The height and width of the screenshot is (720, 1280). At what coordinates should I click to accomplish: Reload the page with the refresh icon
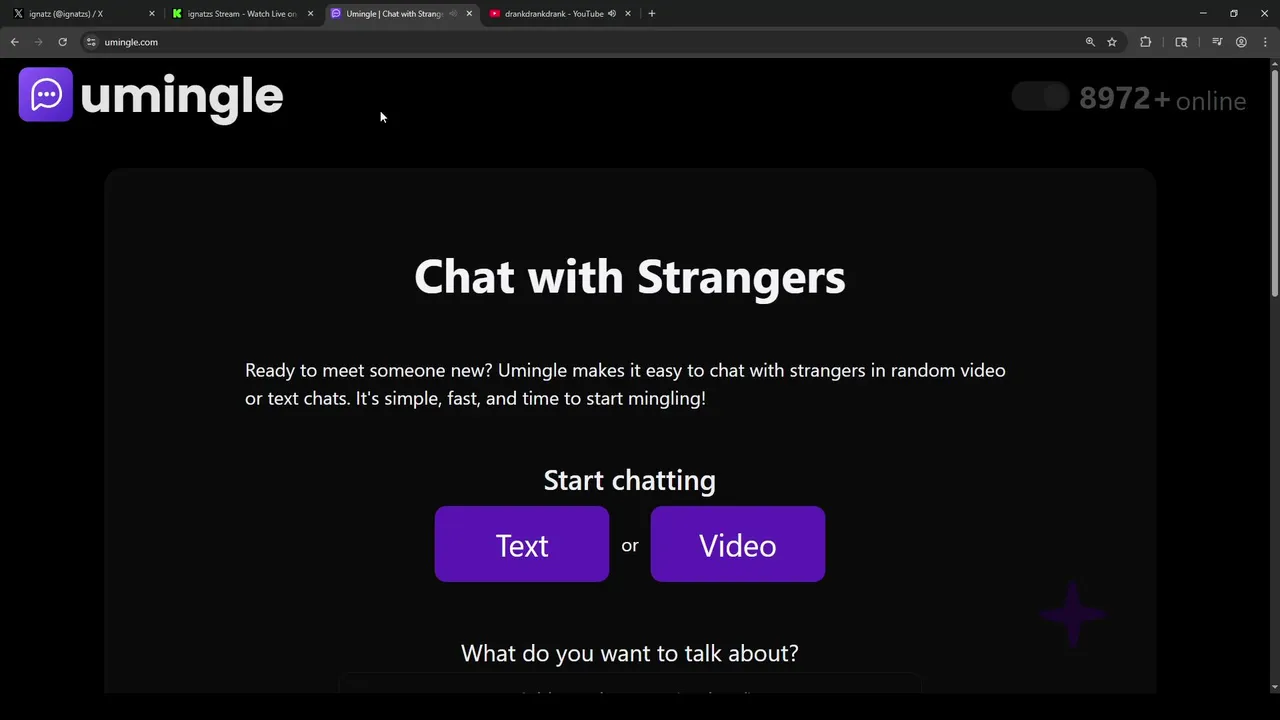tap(62, 42)
